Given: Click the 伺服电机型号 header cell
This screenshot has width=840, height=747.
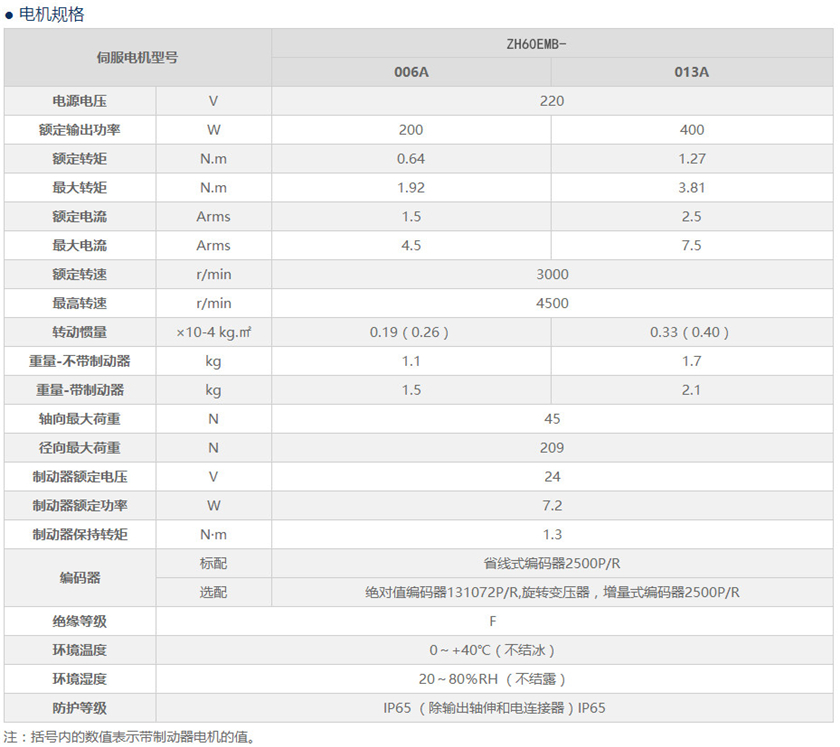Looking at the screenshot, I should [137, 58].
